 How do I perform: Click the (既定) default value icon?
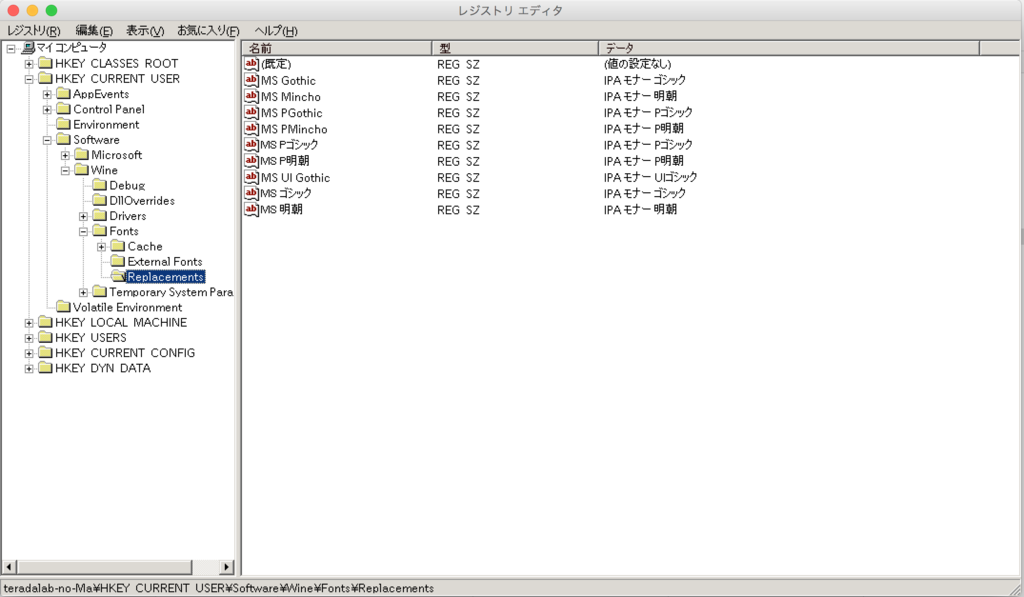tap(251, 63)
